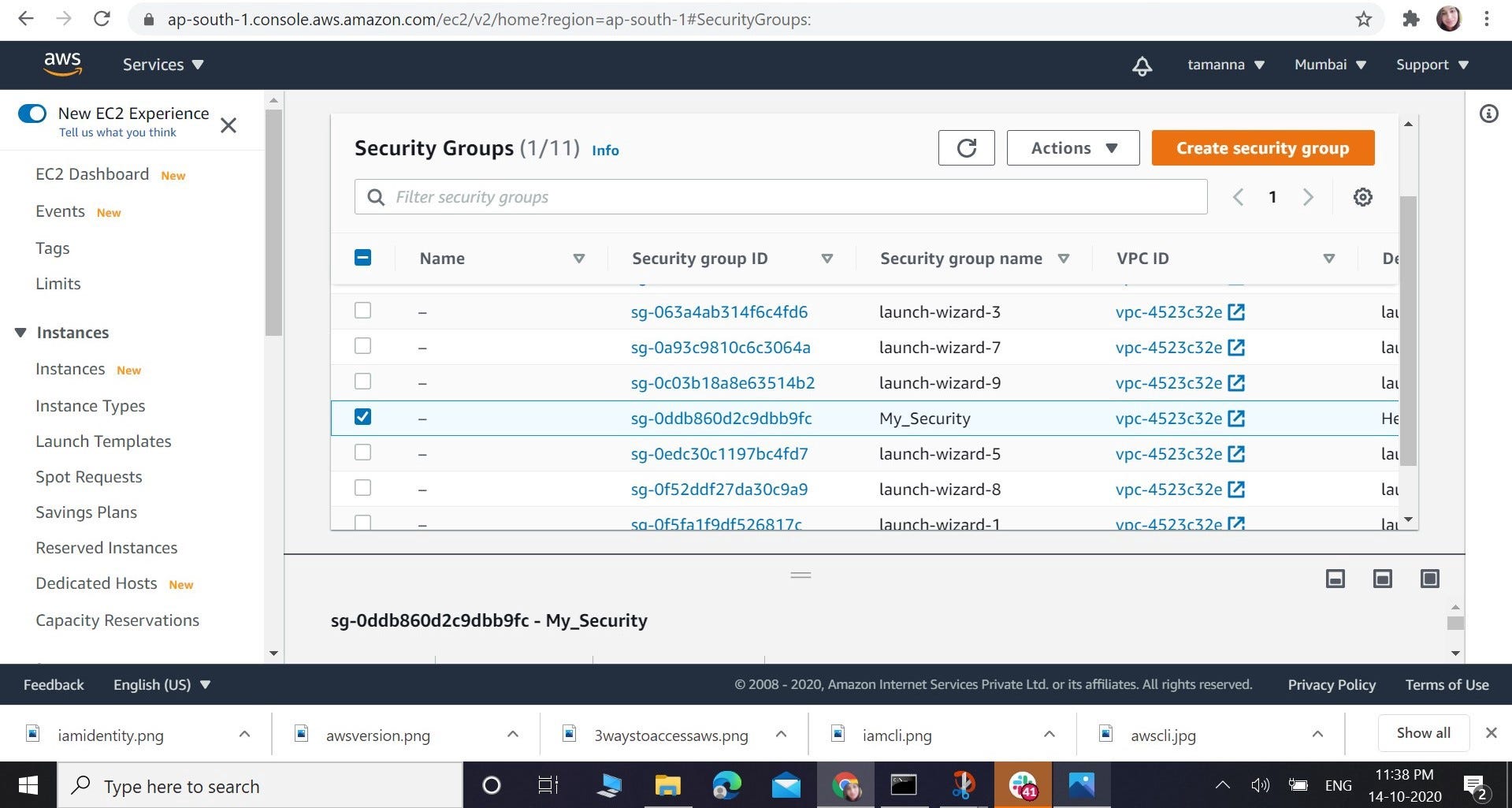Screen dimensions: 1512x808
Task: Open external VPC link icon for My_Security
Action: (1236, 419)
